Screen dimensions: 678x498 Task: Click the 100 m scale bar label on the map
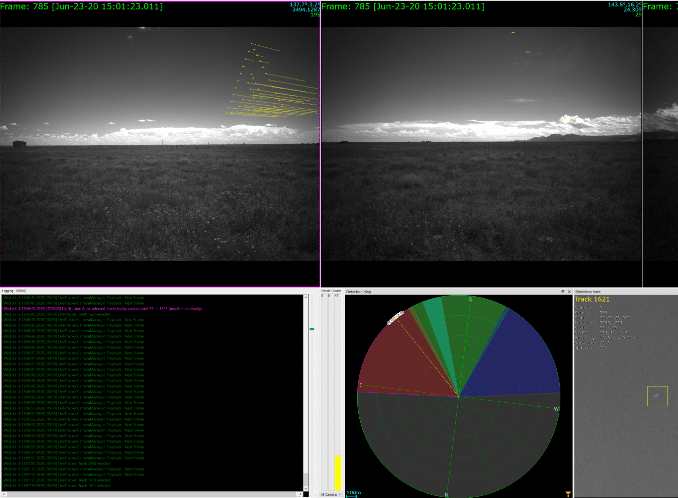pos(353,492)
